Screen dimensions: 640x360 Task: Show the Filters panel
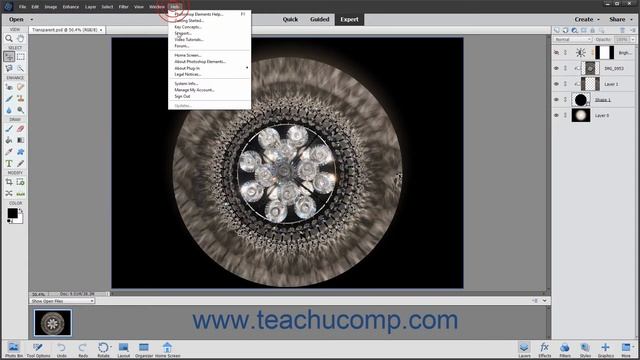coord(565,350)
